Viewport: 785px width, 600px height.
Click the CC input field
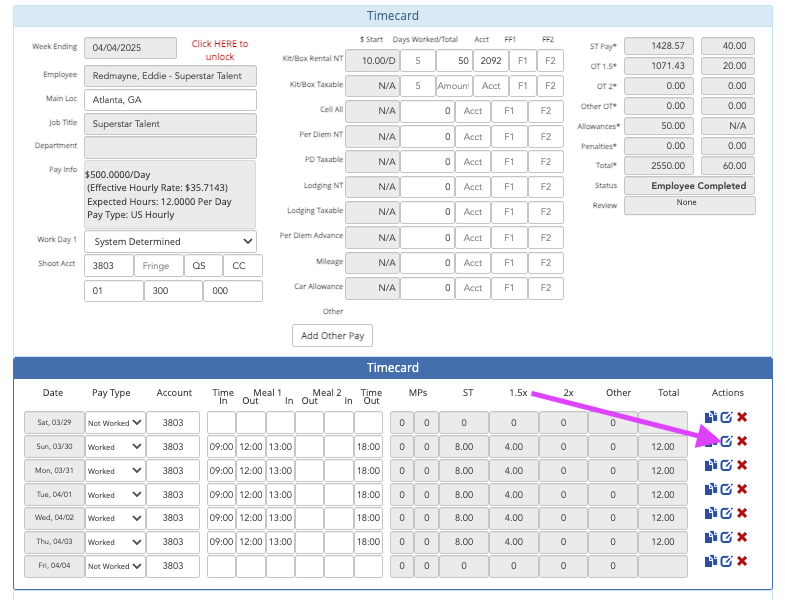click(x=243, y=265)
